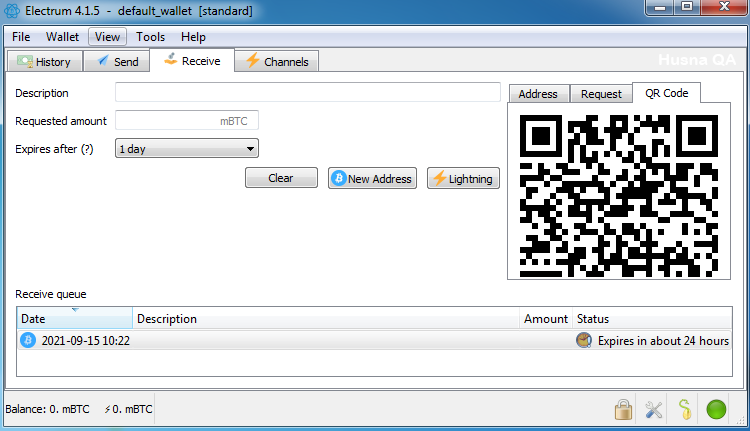Switch to the History tab
The height and width of the screenshot is (431, 750).
pyautogui.click(x=44, y=62)
